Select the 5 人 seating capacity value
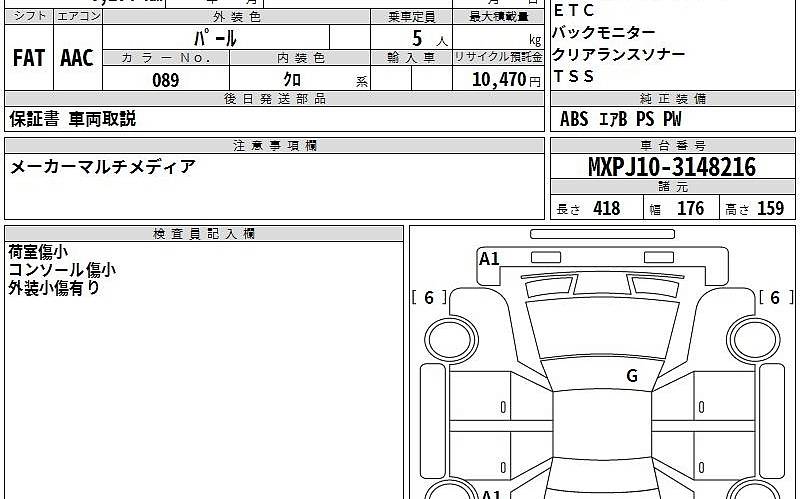Viewport: 800px width, 499px height. point(429,39)
